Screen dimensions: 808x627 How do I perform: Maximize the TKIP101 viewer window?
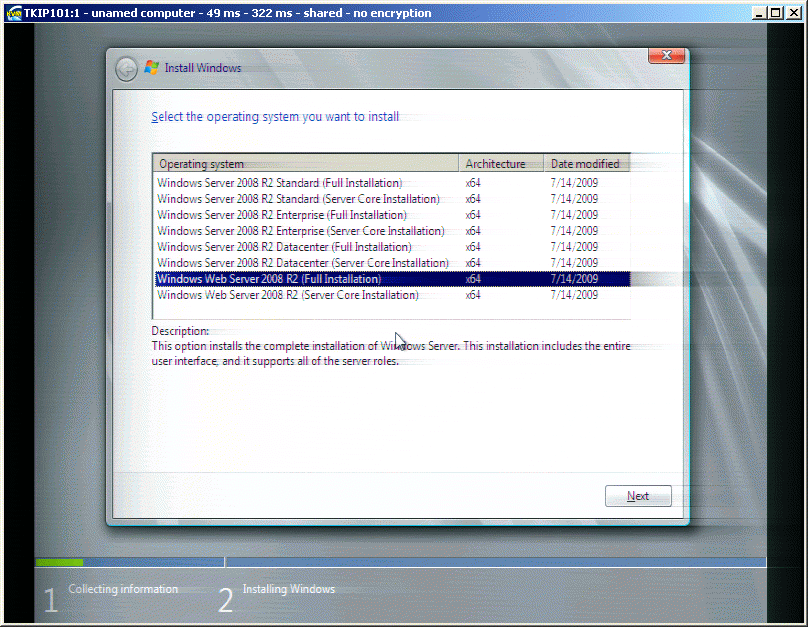775,13
